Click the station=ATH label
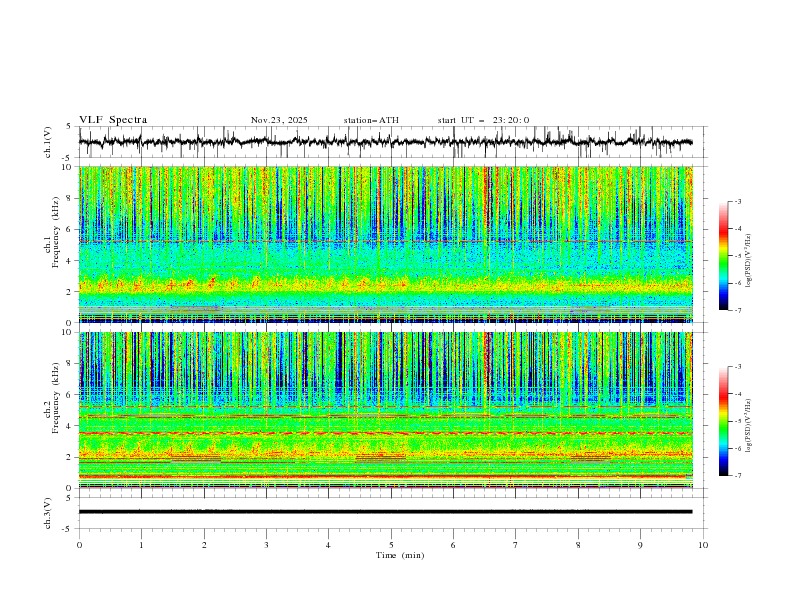The image size is (792, 612). [x=371, y=120]
